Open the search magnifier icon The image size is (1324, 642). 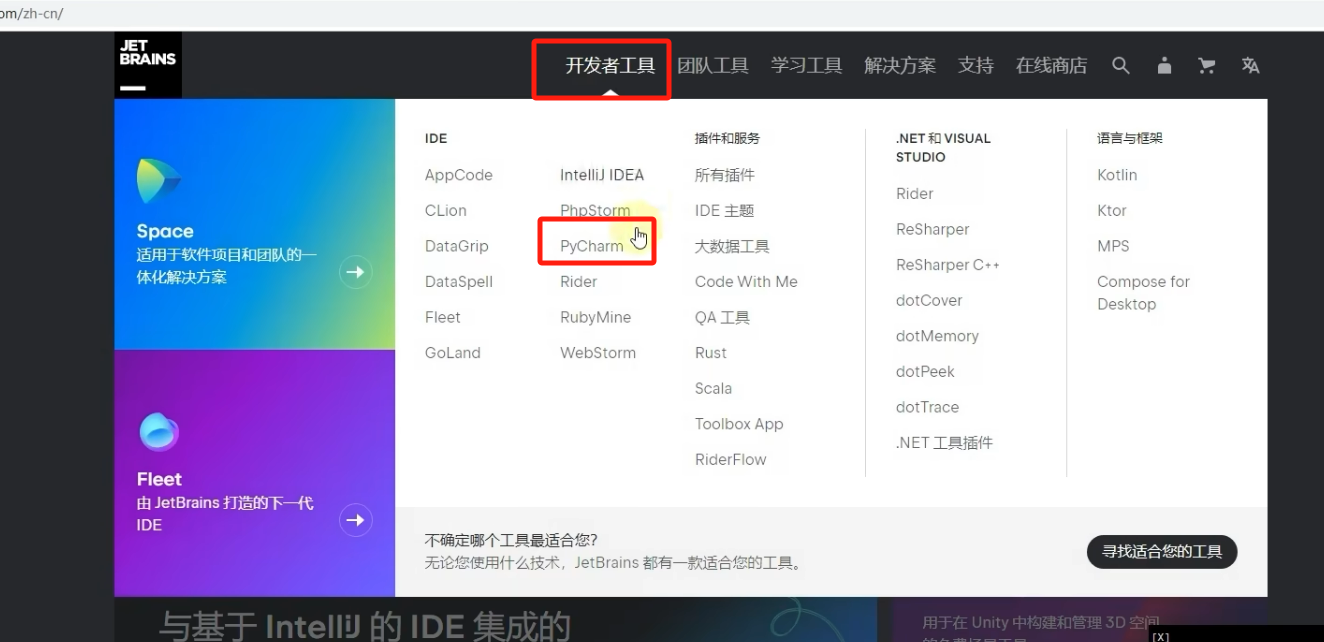[1121, 66]
